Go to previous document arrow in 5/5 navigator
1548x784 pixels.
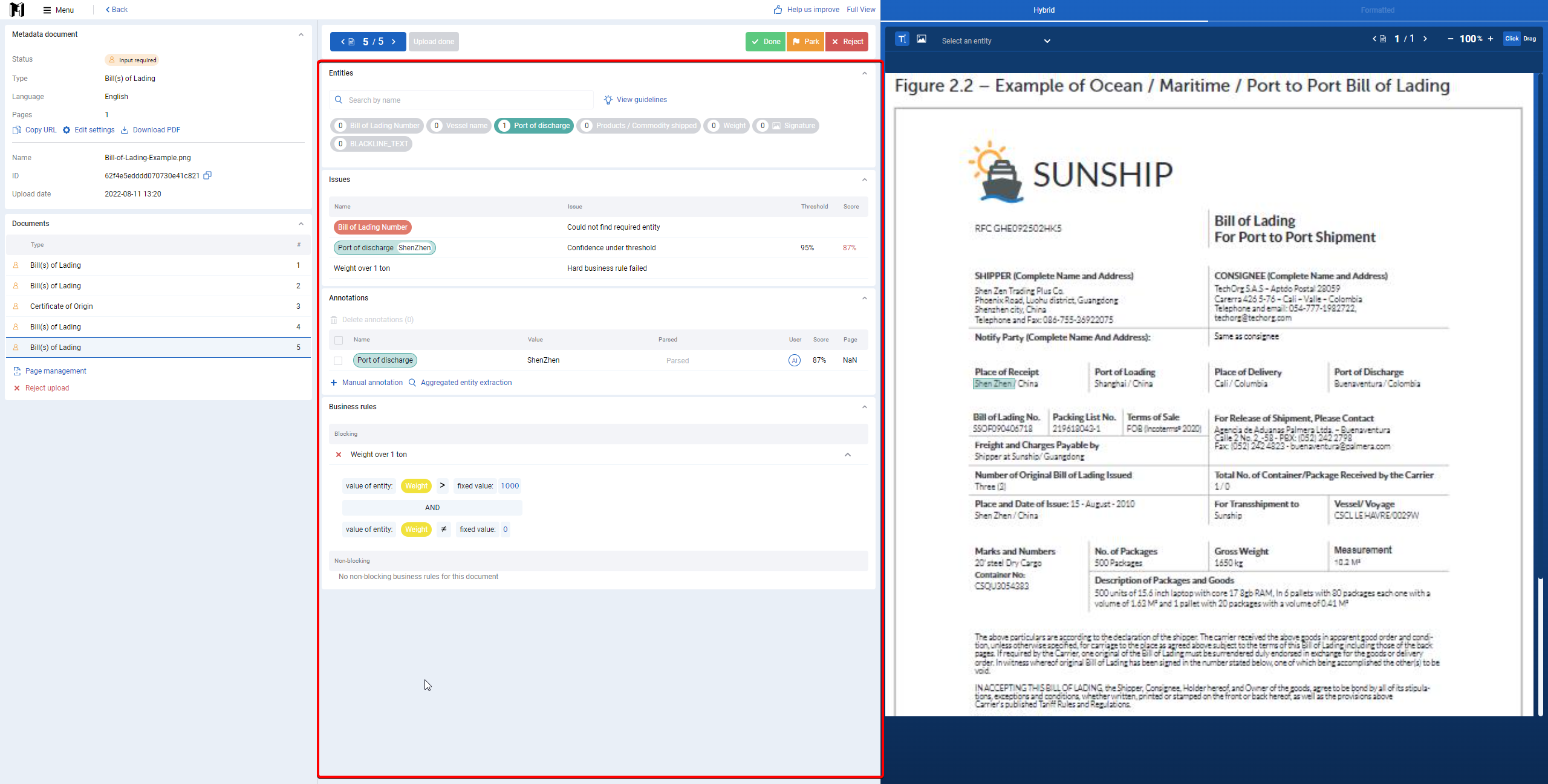coord(343,42)
